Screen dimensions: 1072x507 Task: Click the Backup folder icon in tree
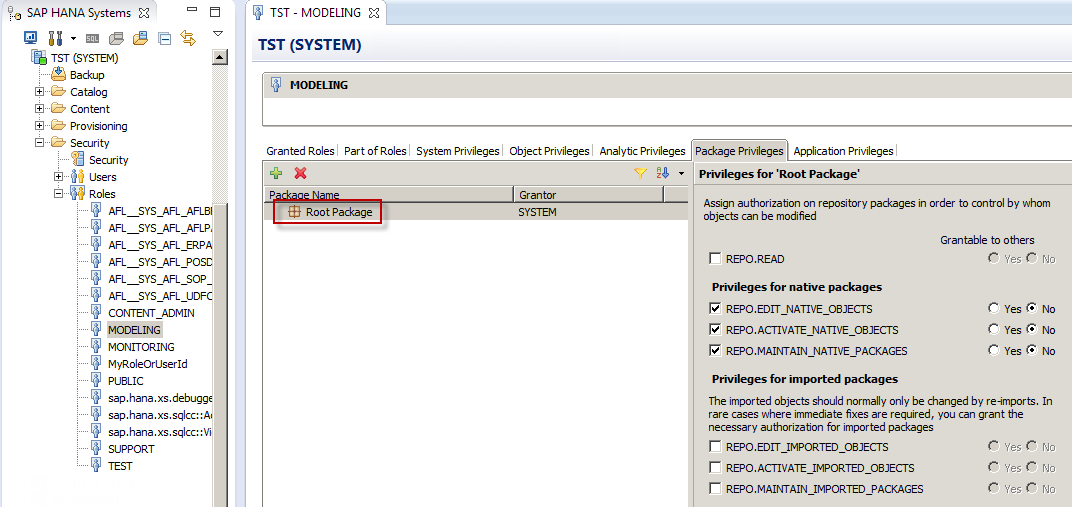point(59,74)
